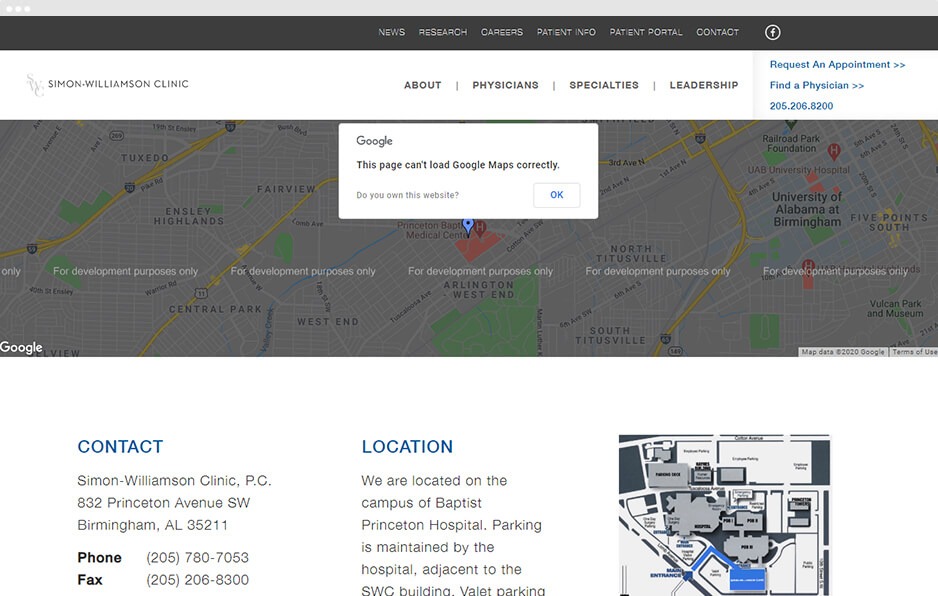Screen dimensions: 938x596
Task: Click the address line 832 Princeton Avenue SW
Action: [x=164, y=503]
